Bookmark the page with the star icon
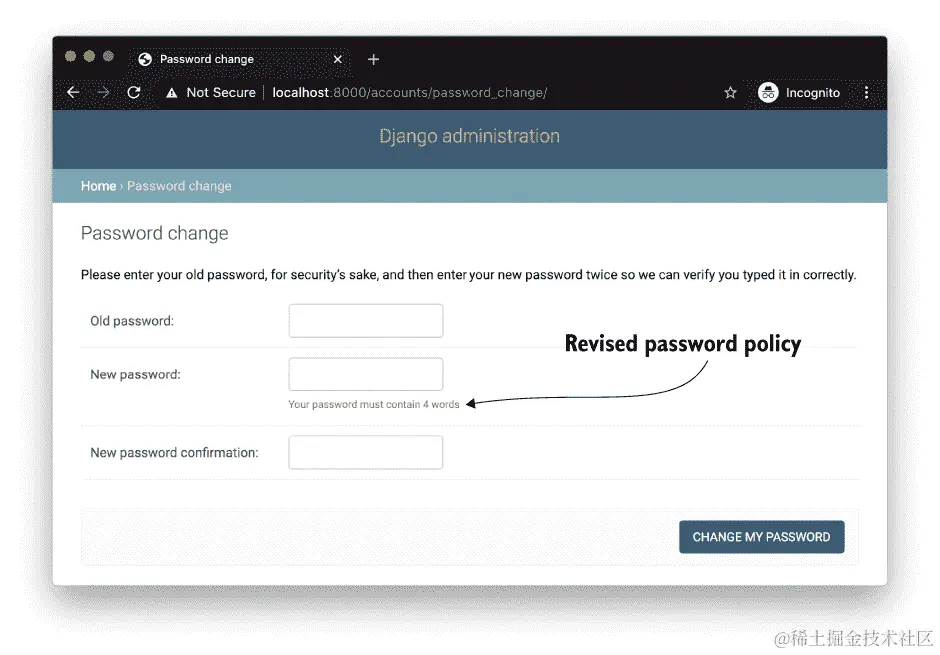This screenshot has width=940, height=655. (x=730, y=92)
